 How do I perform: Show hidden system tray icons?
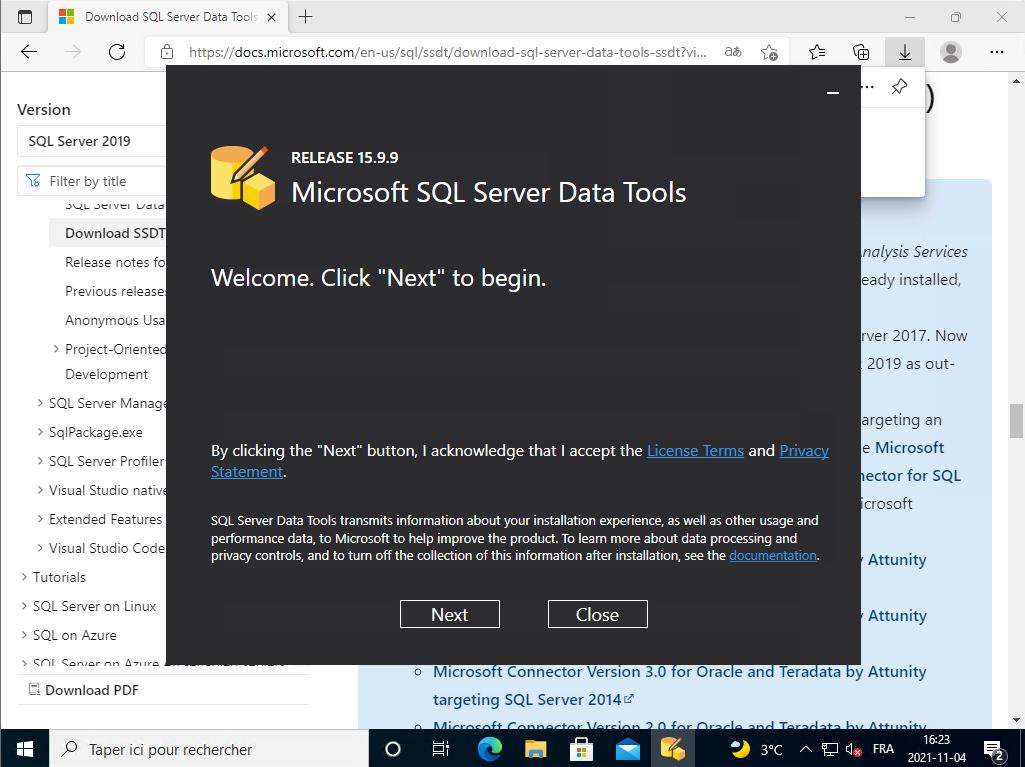(x=805, y=749)
